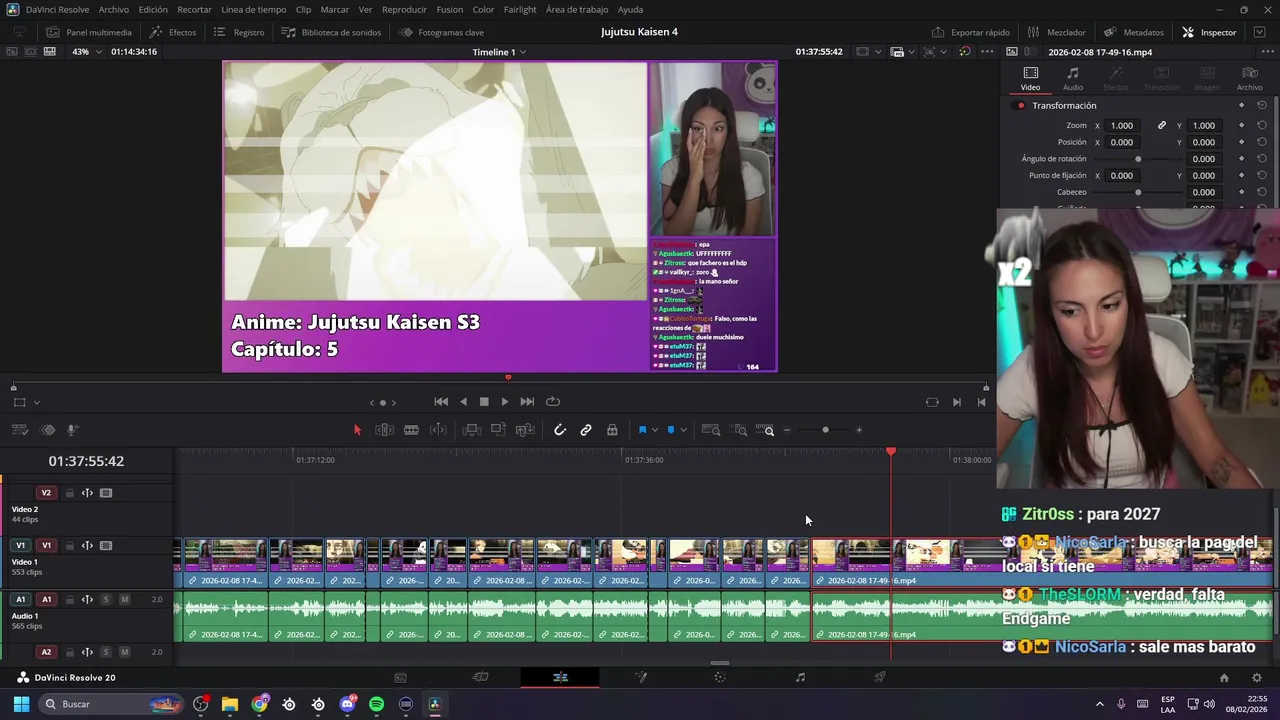Screen dimensions: 1280x720
Task: Open Biblioteca de sonidos panel
Action: [x=331, y=32]
